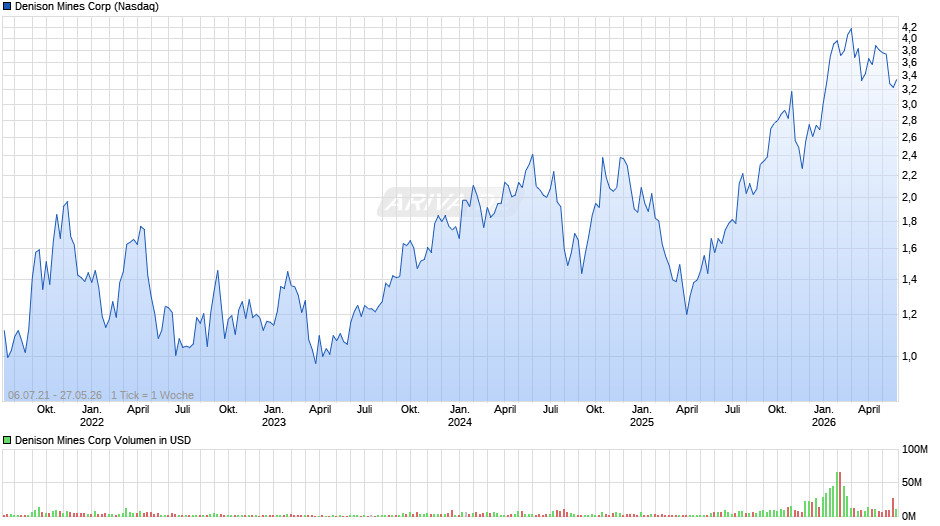
Task: Click the green volume legend square
Action: pos(7,440)
